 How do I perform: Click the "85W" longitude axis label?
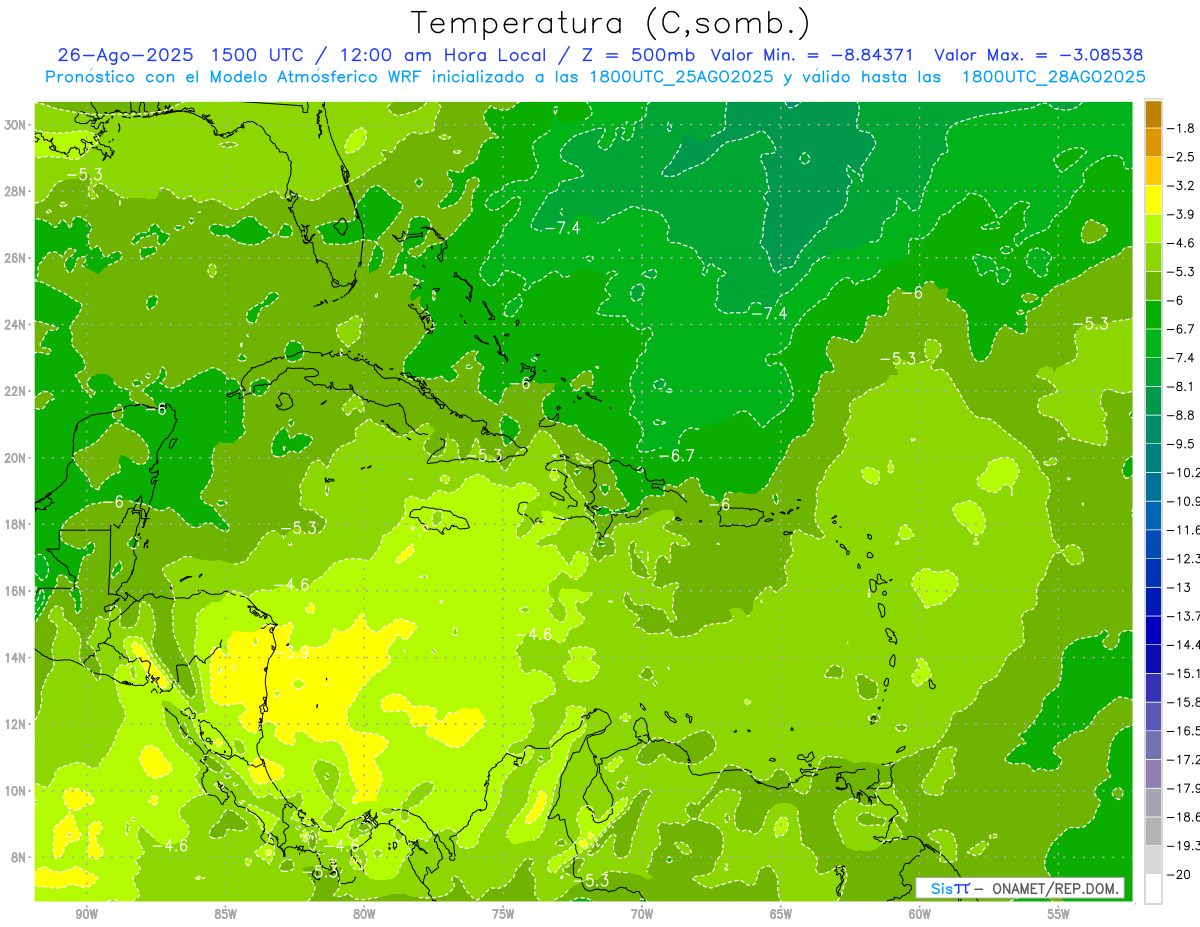[x=225, y=914]
